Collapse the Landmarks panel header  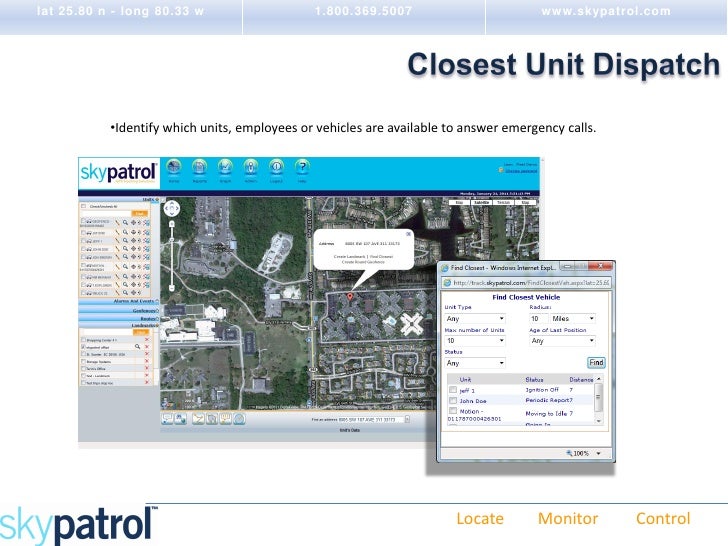pos(118,325)
